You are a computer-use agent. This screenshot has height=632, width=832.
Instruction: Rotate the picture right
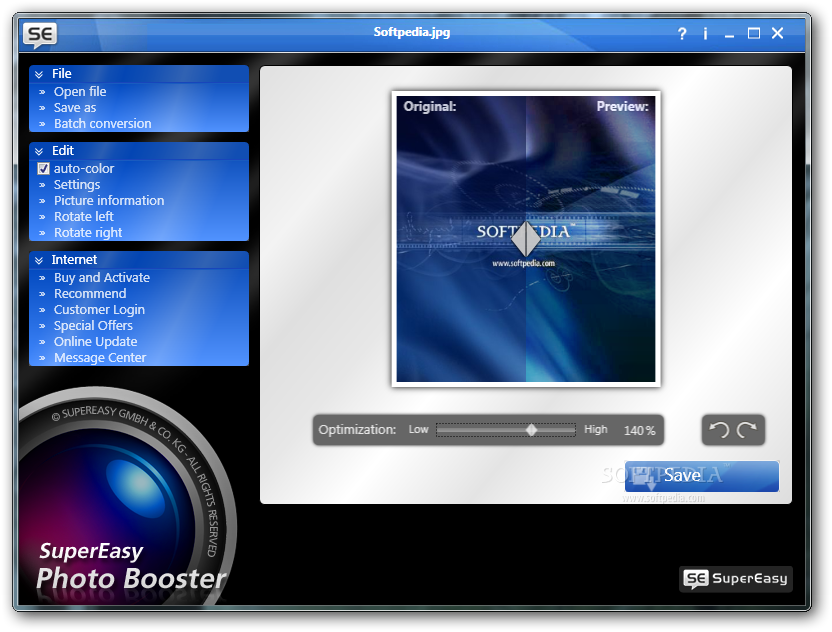[88, 232]
